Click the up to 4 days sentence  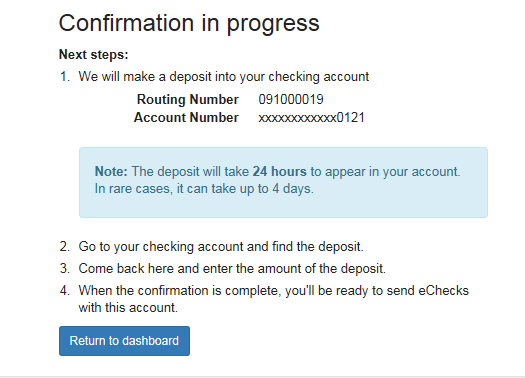tap(204, 189)
